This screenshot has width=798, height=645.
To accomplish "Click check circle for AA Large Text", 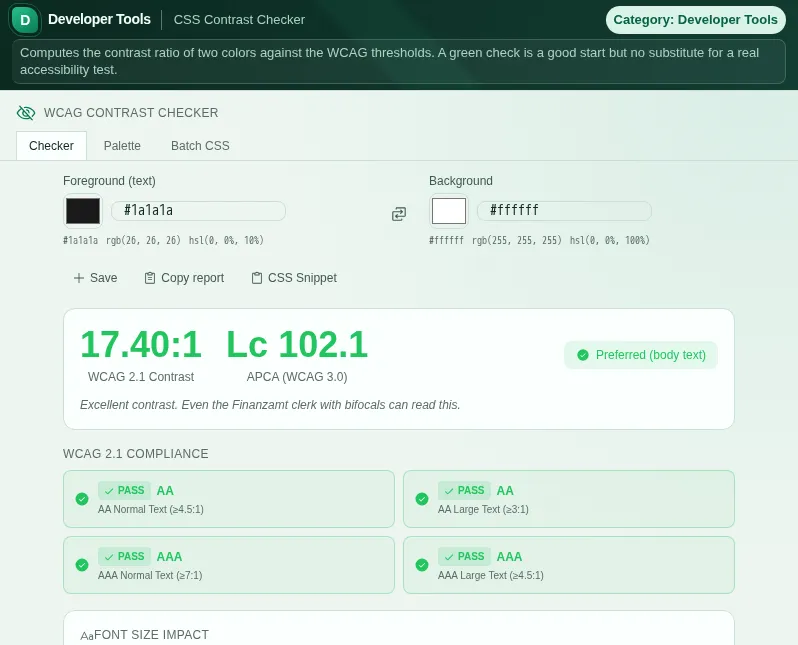I will [x=422, y=499].
